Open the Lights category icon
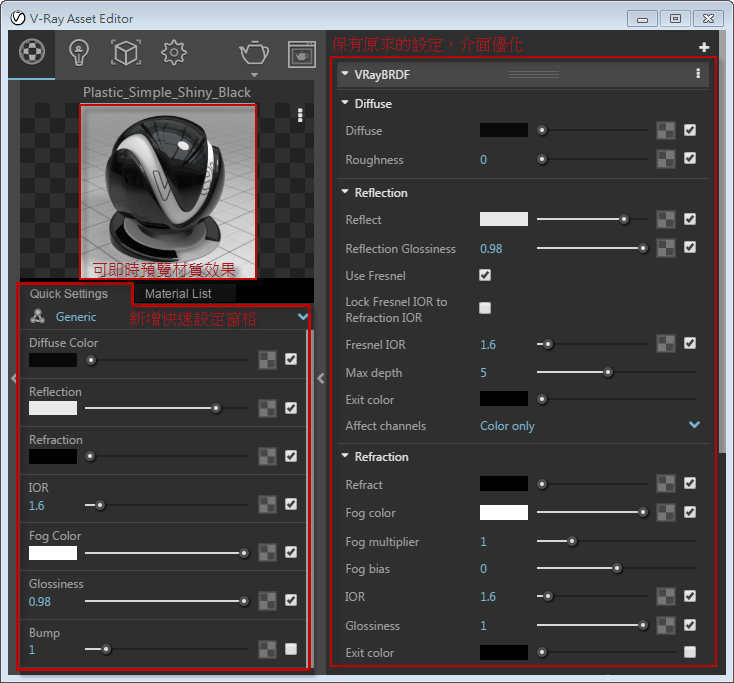 (x=79, y=52)
